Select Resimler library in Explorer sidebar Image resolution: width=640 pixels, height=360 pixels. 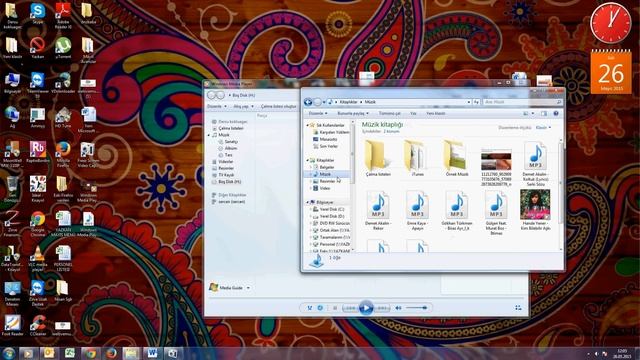pyautogui.click(x=324, y=181)
